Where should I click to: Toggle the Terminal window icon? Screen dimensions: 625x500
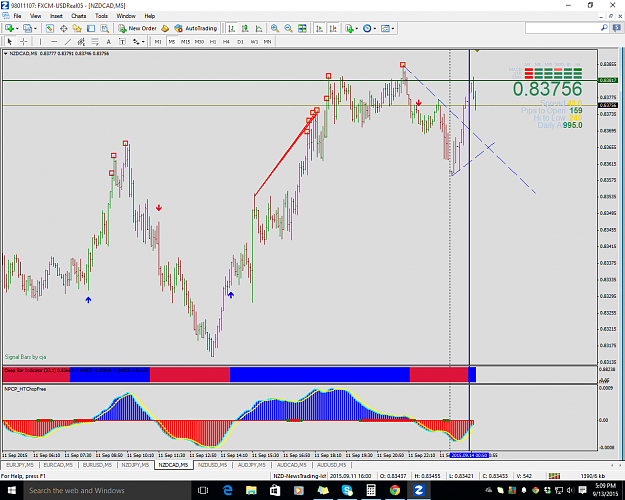91,28
